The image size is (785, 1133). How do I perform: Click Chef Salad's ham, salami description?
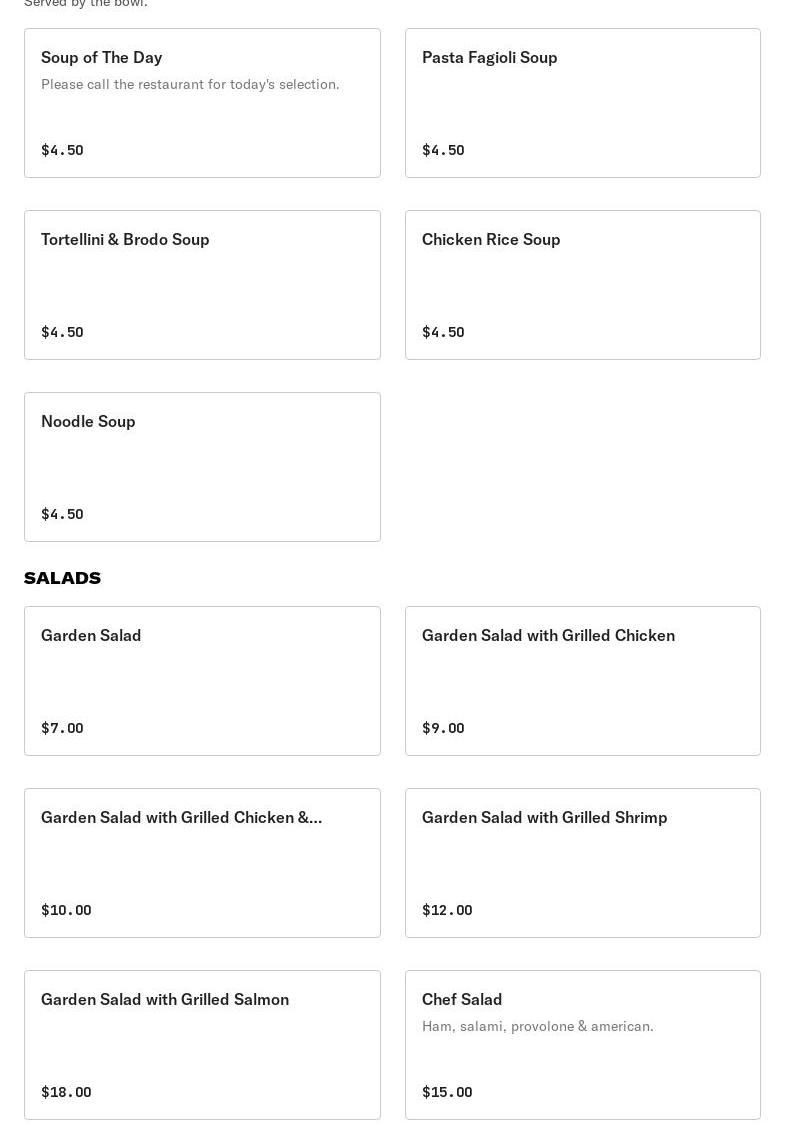537,1026
